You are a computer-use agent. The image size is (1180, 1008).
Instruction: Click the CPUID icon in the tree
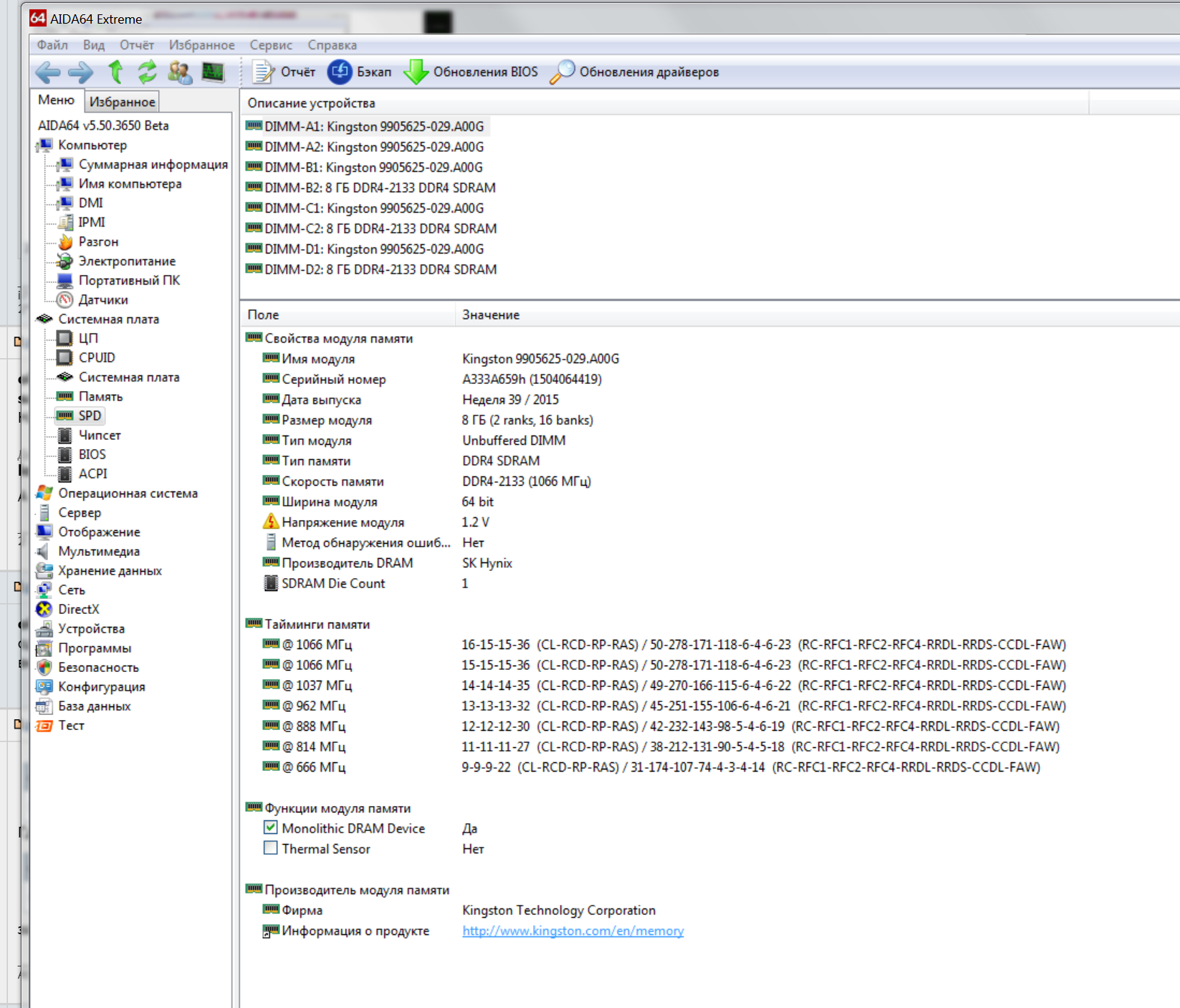(65, 357)
